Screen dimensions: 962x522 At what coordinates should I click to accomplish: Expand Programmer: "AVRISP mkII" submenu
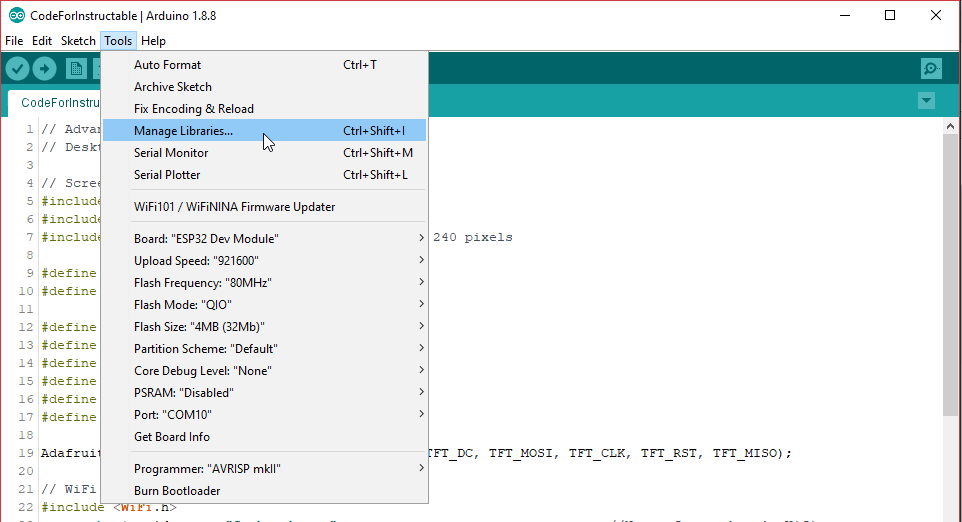coord(264,469)
